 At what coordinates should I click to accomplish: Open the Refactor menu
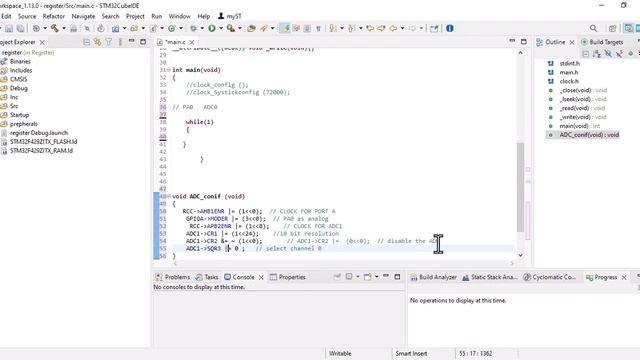(x=54, y=16)
